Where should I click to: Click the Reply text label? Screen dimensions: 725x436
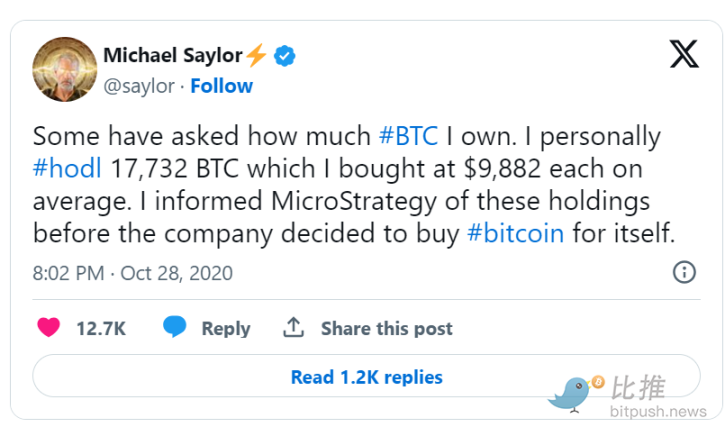[x=225, y=328]
